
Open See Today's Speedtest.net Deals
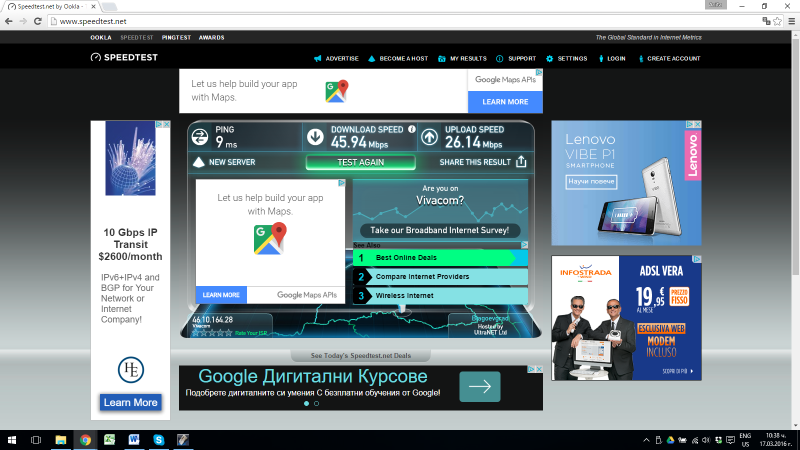(x=361, y=356)
